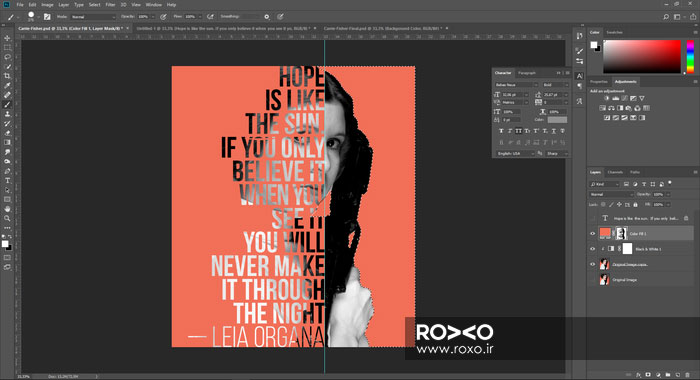Add a Levels adjustment
The image size is (700, 380).
click(616, 98)
